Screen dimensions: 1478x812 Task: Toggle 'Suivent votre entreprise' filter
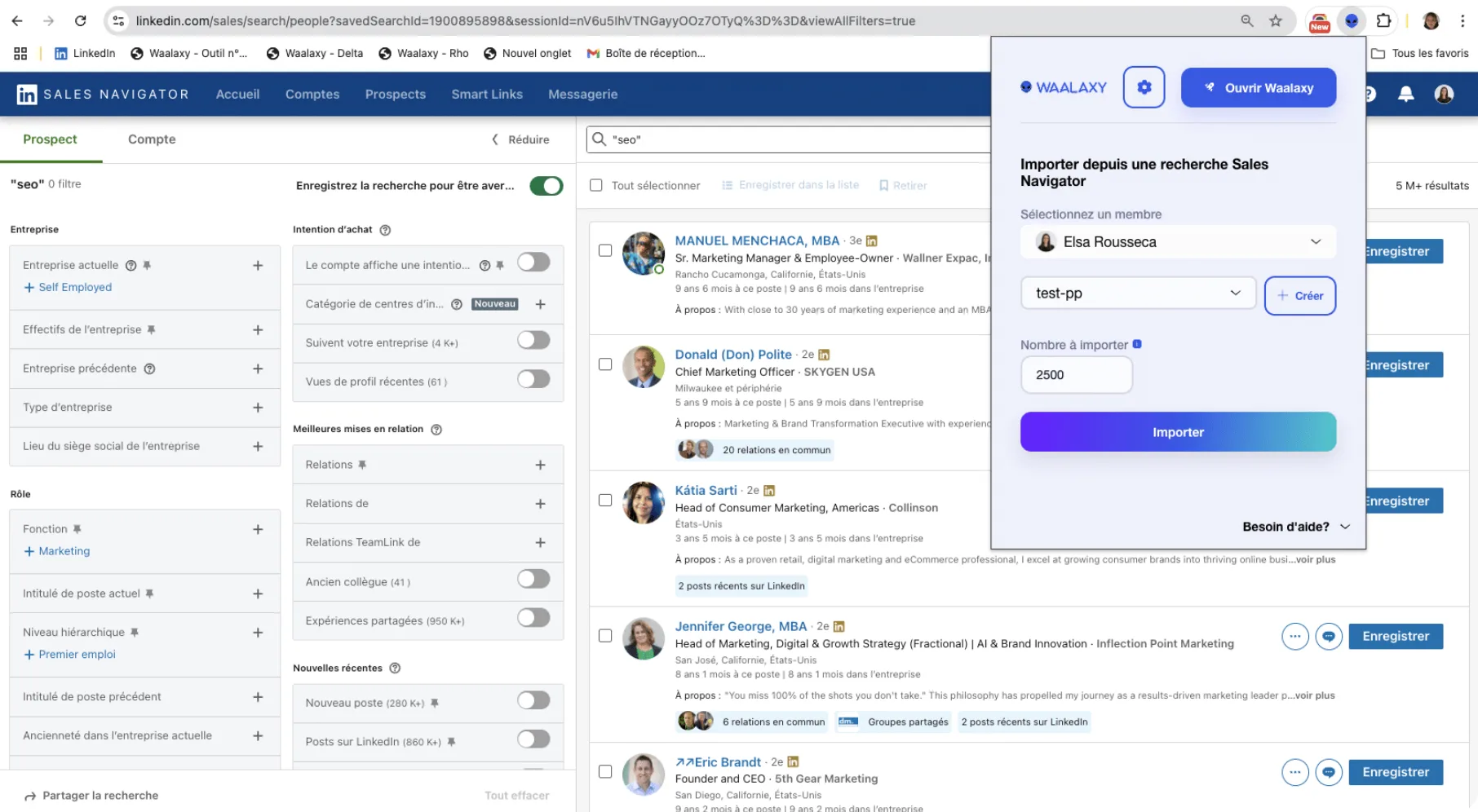point(533,340)
